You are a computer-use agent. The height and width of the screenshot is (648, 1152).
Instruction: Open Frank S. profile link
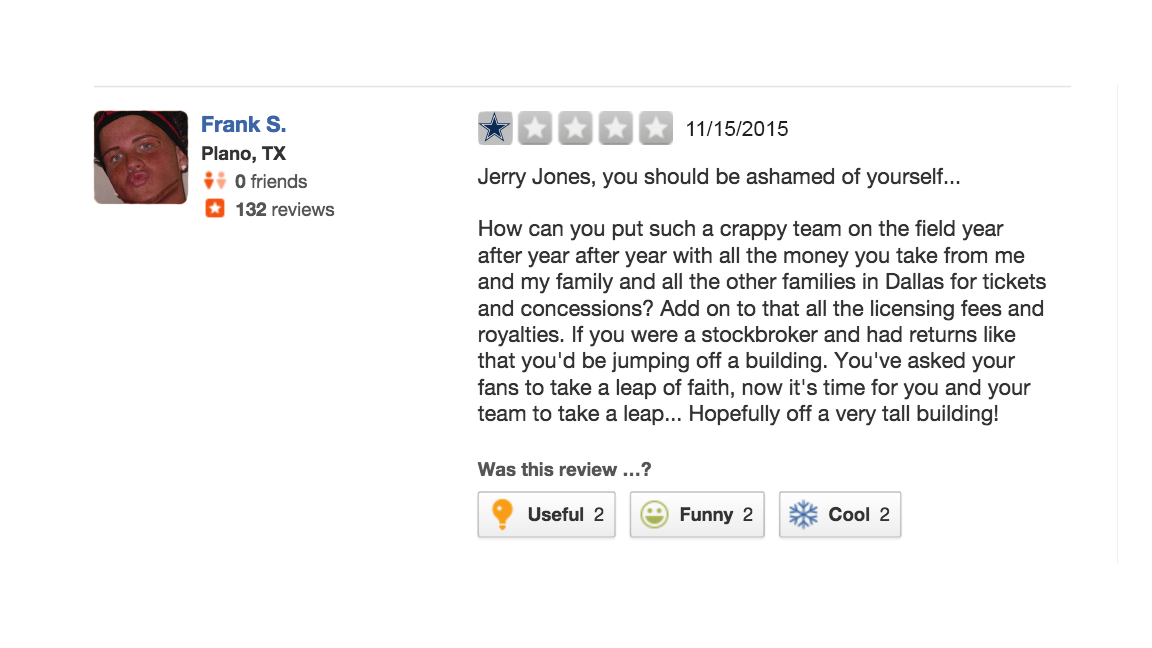tap(243, 125)
